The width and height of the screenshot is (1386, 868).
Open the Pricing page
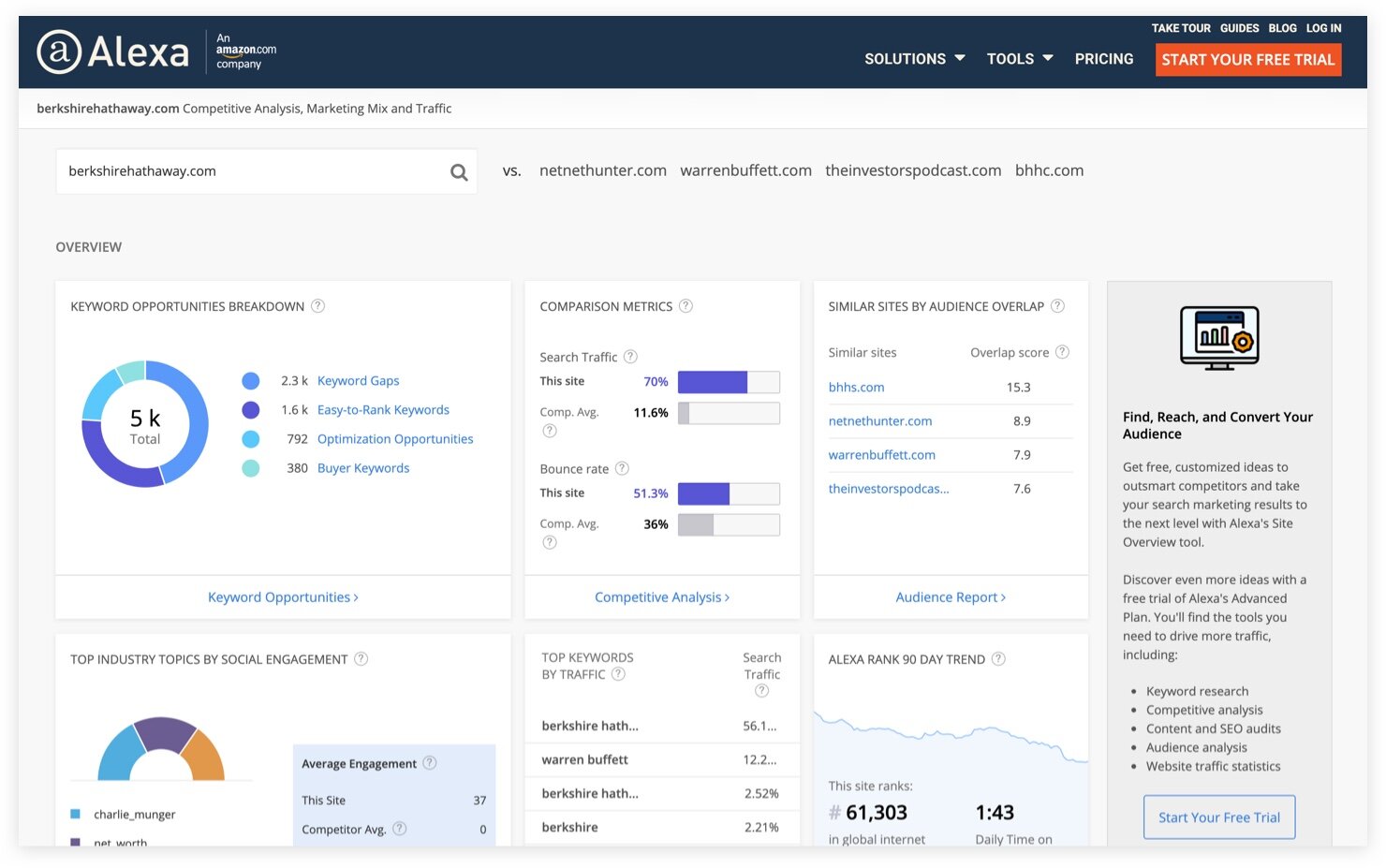click(x=1104, y=59)
